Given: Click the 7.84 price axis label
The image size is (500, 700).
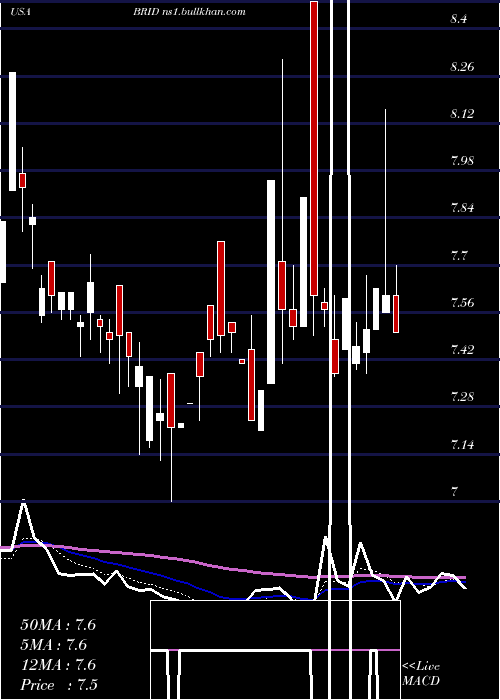Looking at the screenshot, I should coord(462,208).
